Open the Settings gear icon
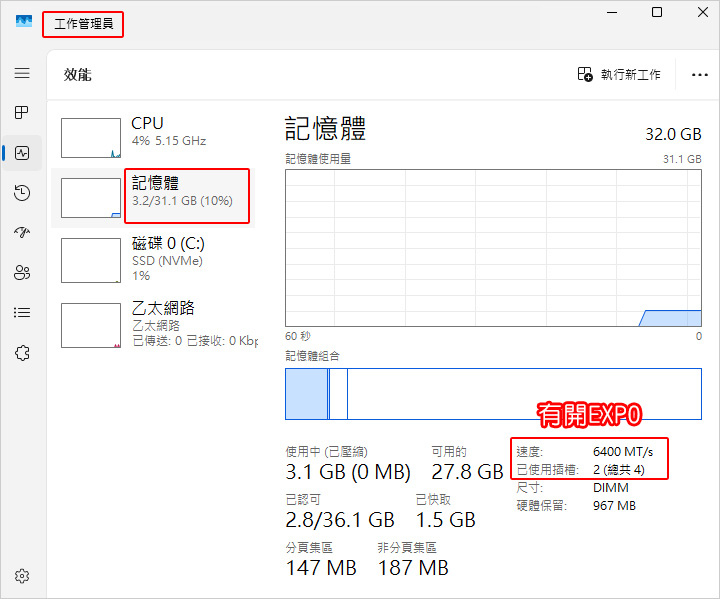 coord(22,576)
